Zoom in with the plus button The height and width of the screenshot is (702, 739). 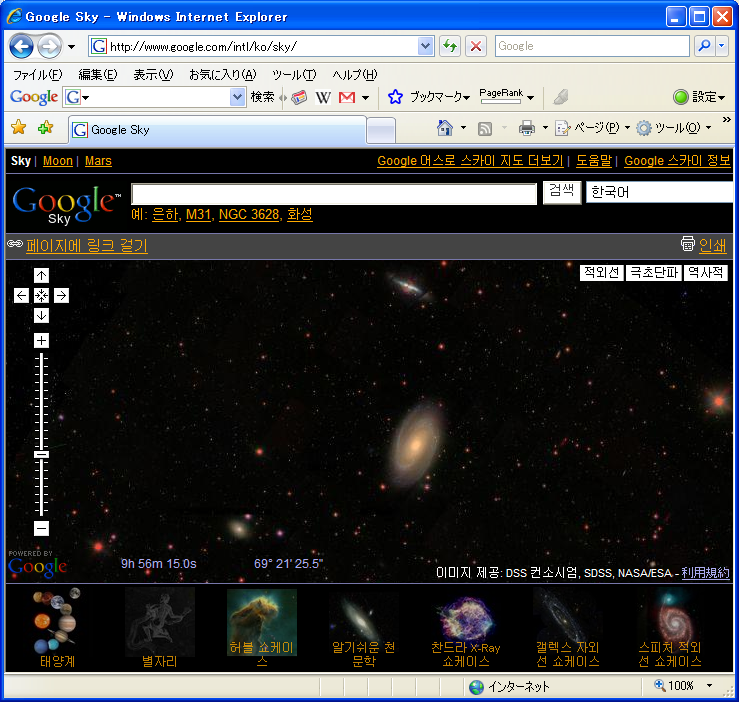pos(41,340)
